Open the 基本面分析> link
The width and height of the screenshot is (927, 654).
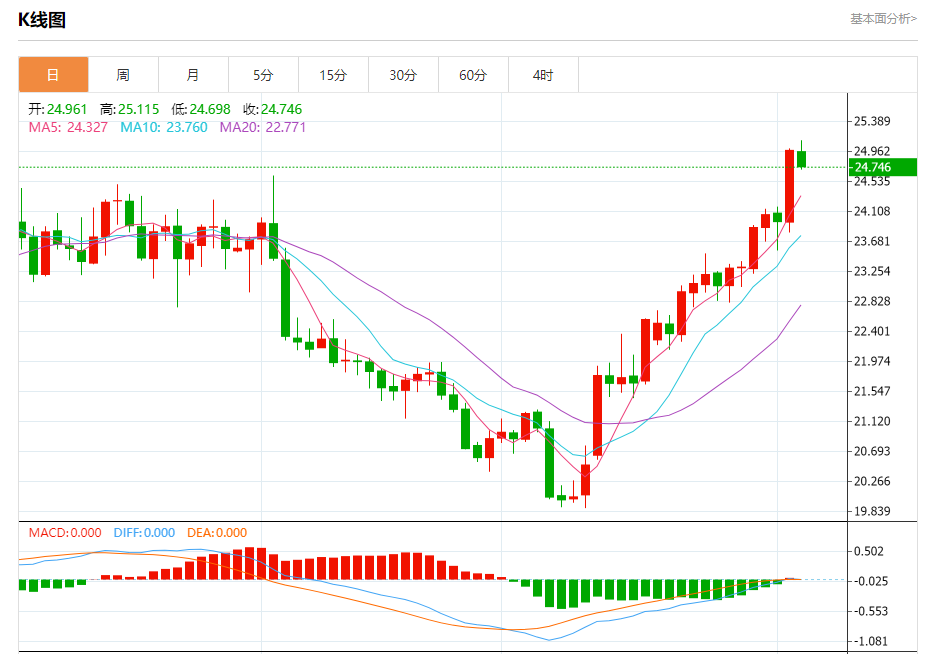pyautogui.click(x=883, y=19)
